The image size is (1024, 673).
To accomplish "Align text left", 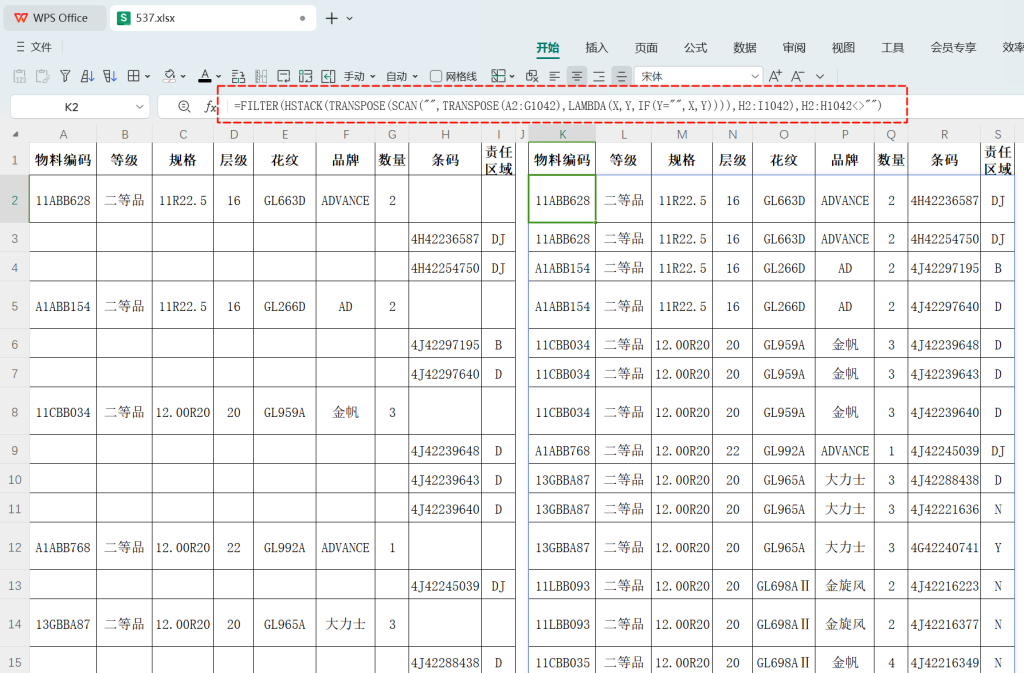I will point(554,76).
